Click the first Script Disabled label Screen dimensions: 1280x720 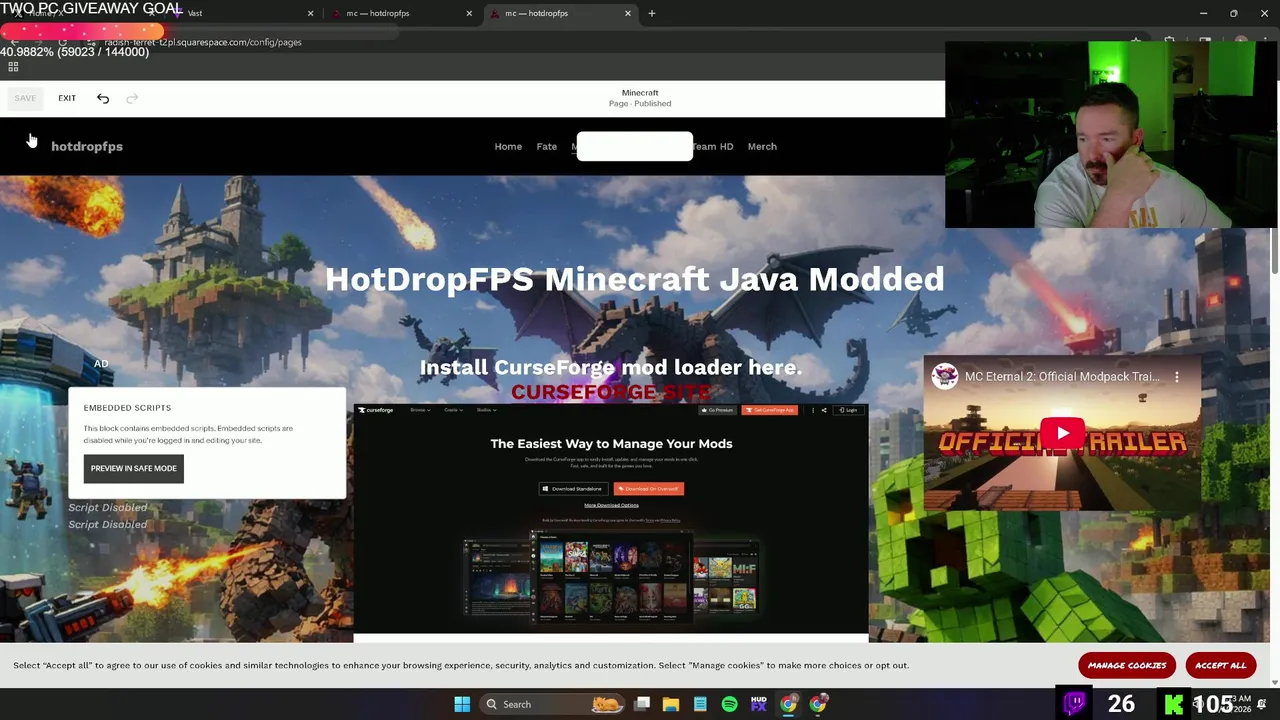108,507
